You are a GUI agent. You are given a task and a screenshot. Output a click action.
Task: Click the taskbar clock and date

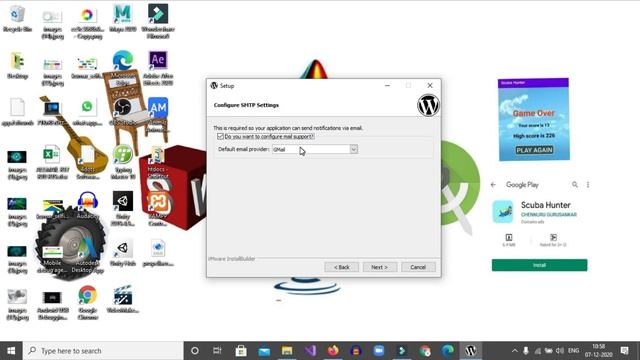point(598,351)
